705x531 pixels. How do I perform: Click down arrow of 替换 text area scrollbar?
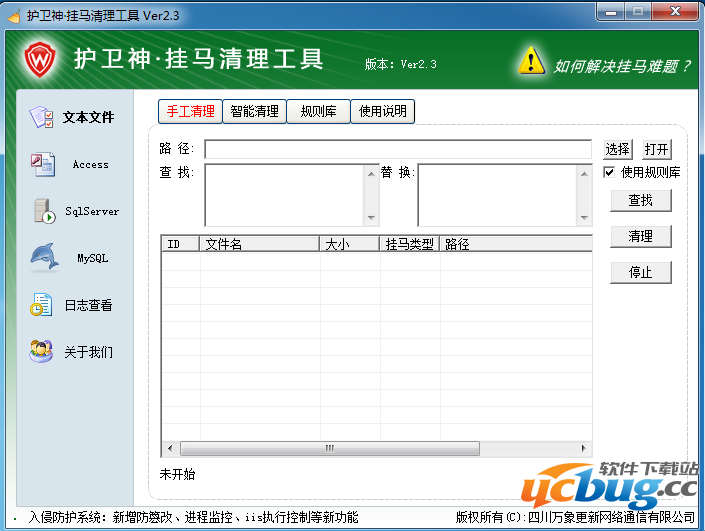pos(584,218)
